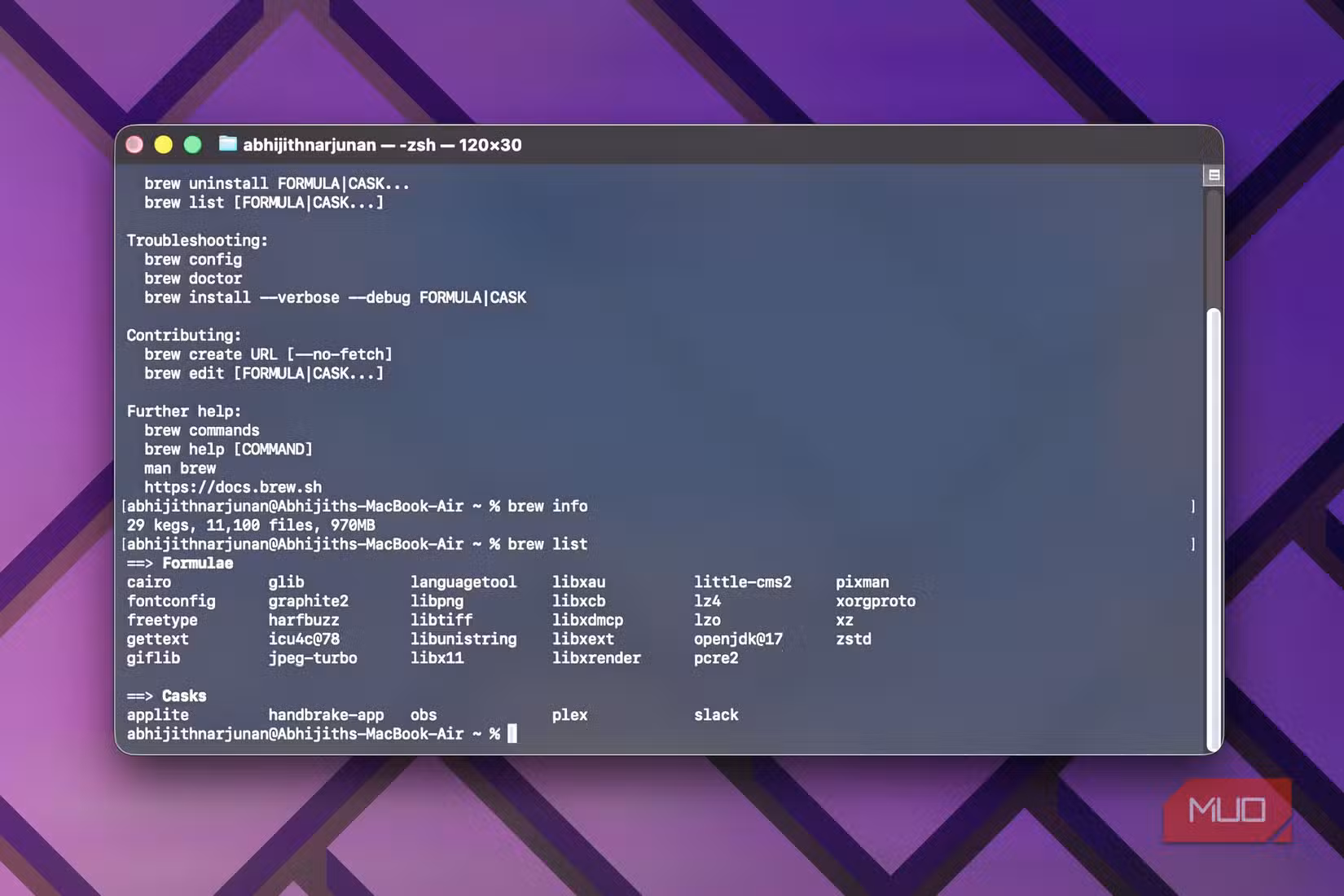
Task: Click the '29 kegs, 11,100 files, 970MB' output
Action: (251, 525)
